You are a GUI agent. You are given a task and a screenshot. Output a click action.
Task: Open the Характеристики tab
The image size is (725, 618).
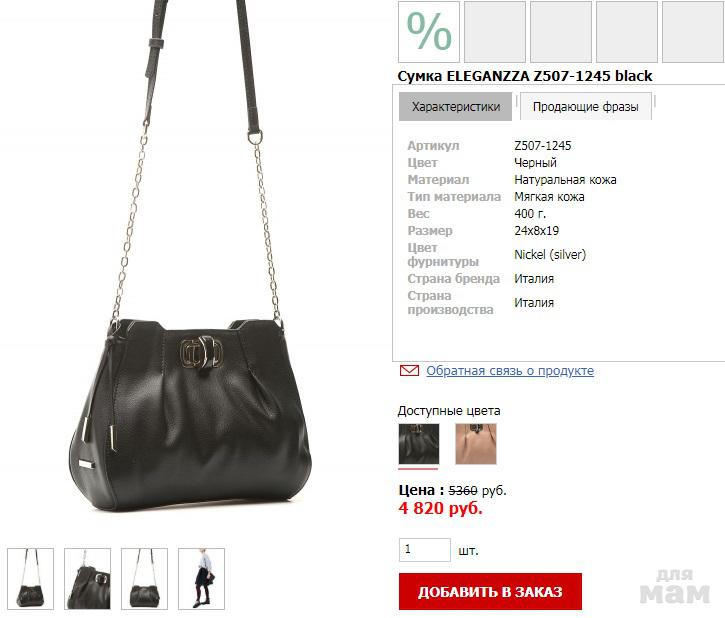[x=455, y=107]
